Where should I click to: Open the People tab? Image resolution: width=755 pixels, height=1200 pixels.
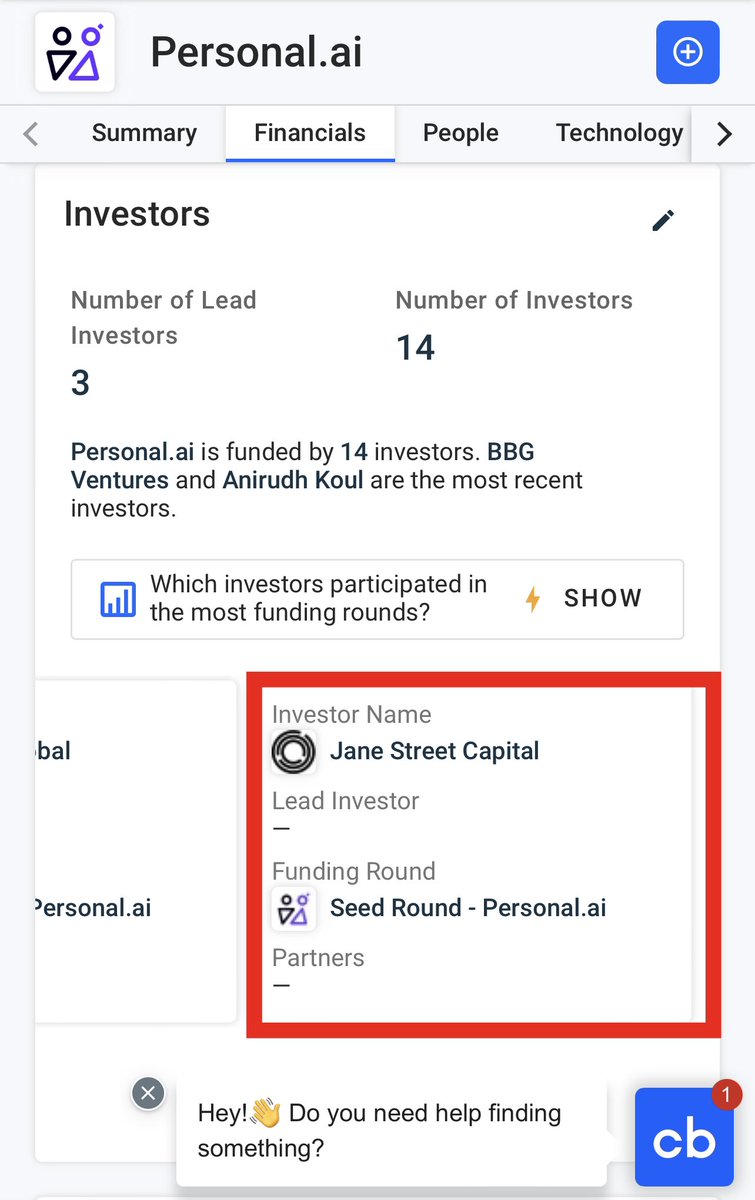pos(461,133)
